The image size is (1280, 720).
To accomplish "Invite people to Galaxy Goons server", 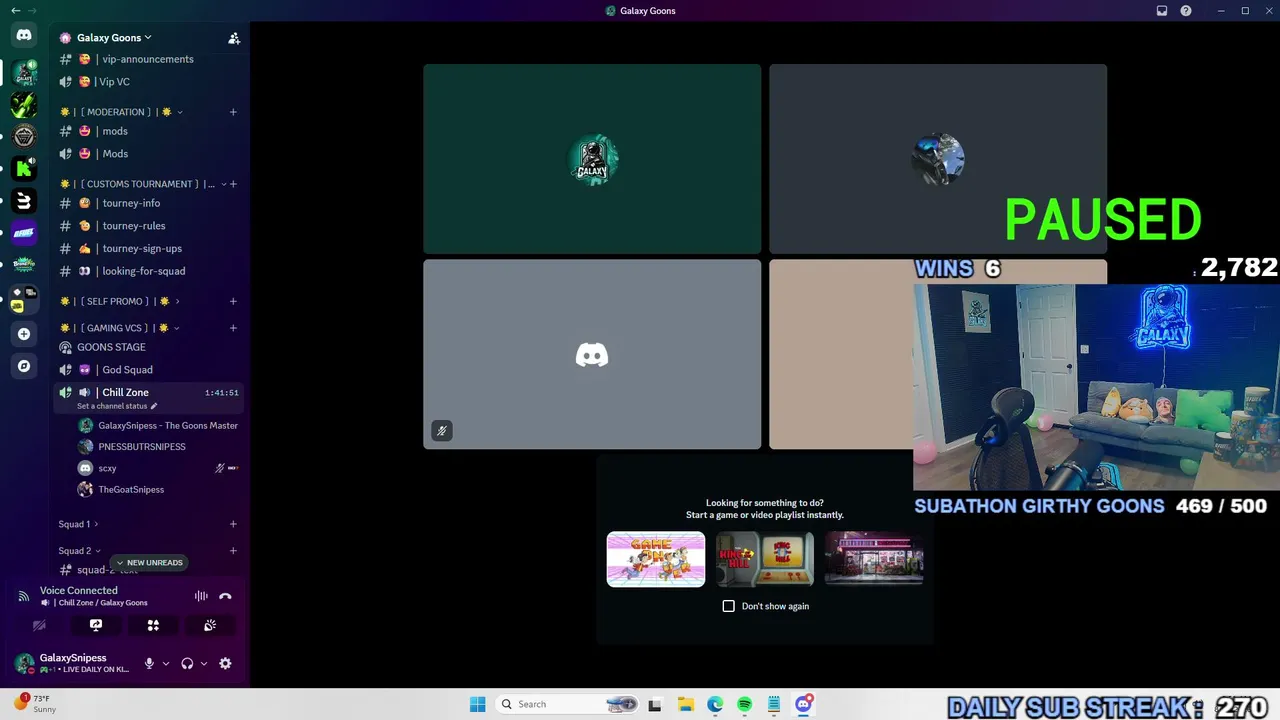I will (234, 38).
